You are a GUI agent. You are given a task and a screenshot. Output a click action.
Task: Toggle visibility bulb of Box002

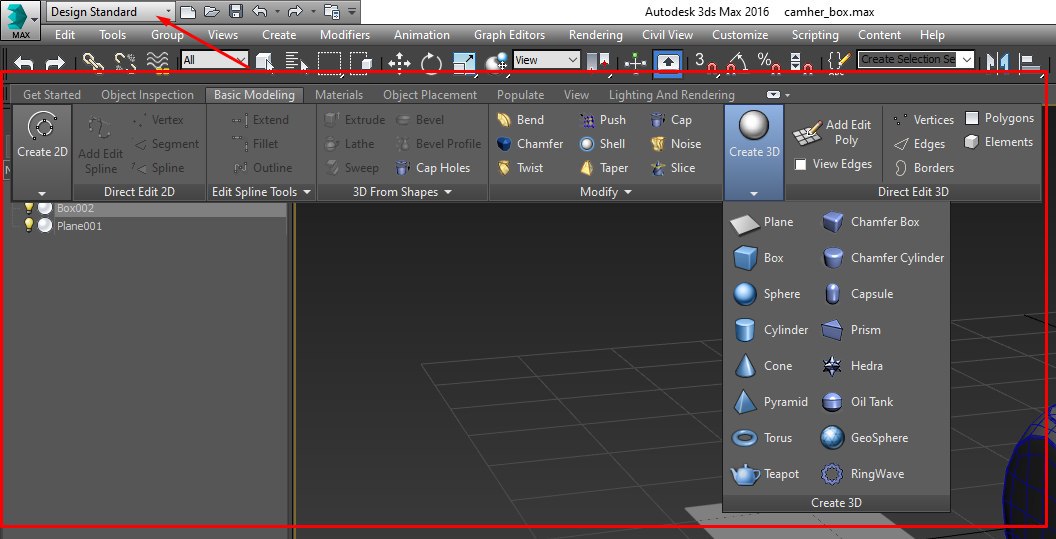[28, 208]
